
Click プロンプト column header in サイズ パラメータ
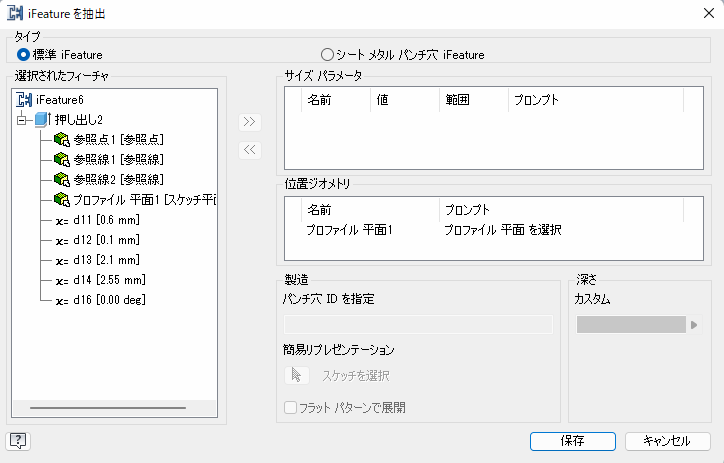(x=596, y=100)
